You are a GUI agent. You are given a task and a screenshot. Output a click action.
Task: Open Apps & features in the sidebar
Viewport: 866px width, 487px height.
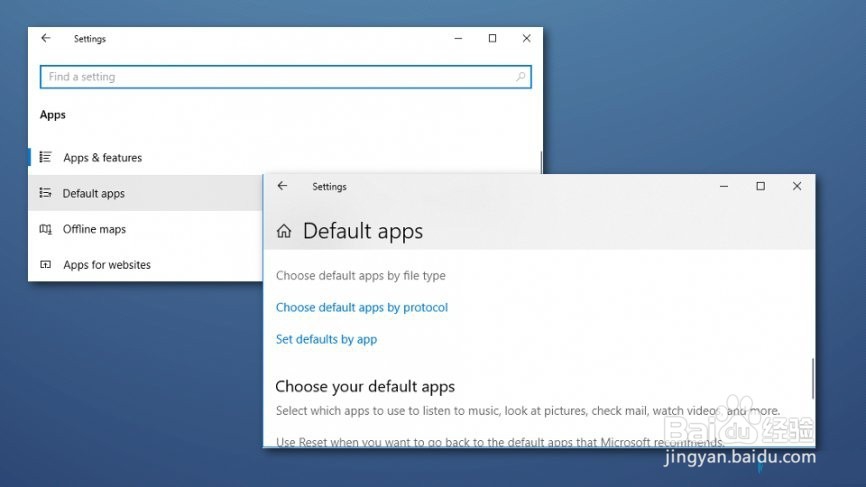[x=102, y=157]
